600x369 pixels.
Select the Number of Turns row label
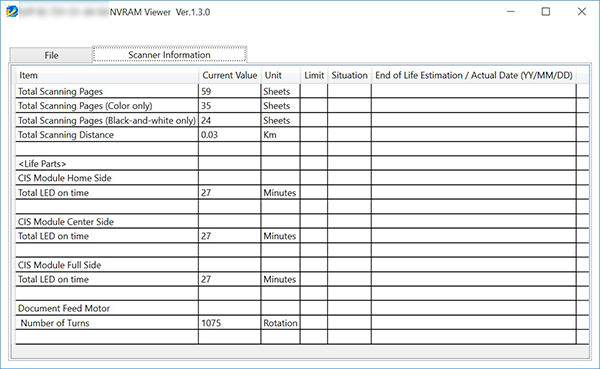point(55,323)
